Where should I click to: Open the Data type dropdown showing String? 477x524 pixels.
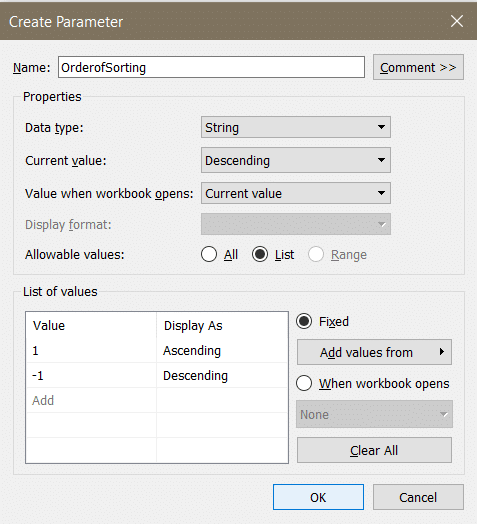[x=296, y=127]
